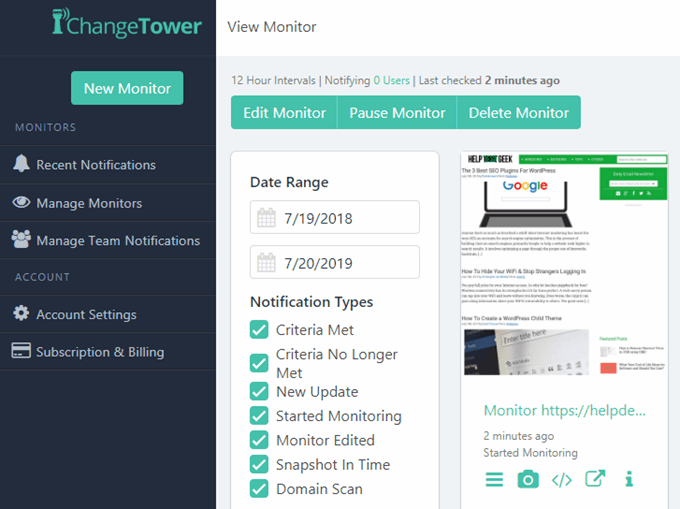This screenshot has width=680, height=509.
Task: Click the calendar icon for 7/20/2019 date
Action: (266, 262)
